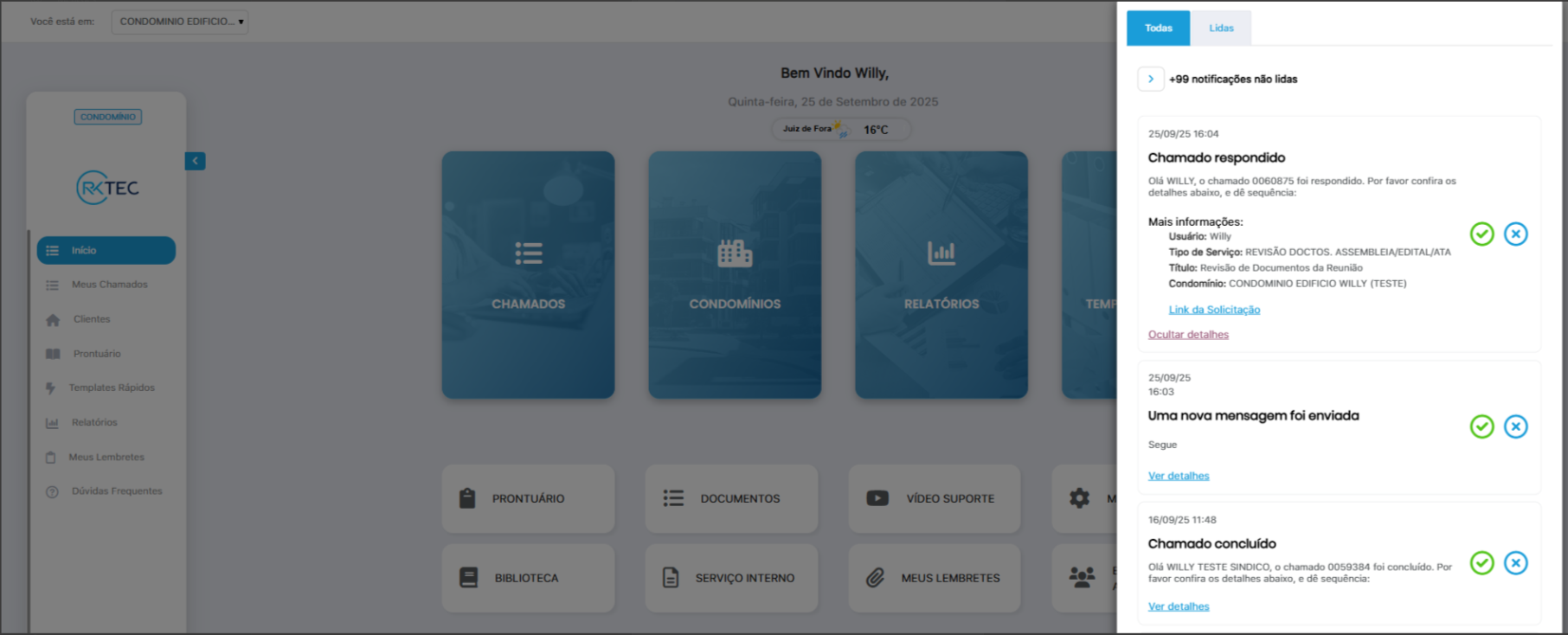Click Ocultar detalhes link
The height and width of the screenshot is (635, 1568).
1187,335
